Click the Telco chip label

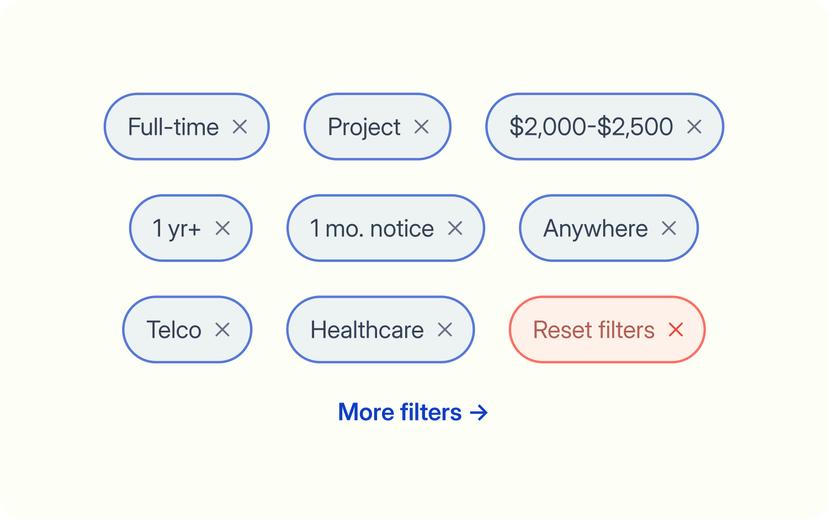click(x=174, y=330)
